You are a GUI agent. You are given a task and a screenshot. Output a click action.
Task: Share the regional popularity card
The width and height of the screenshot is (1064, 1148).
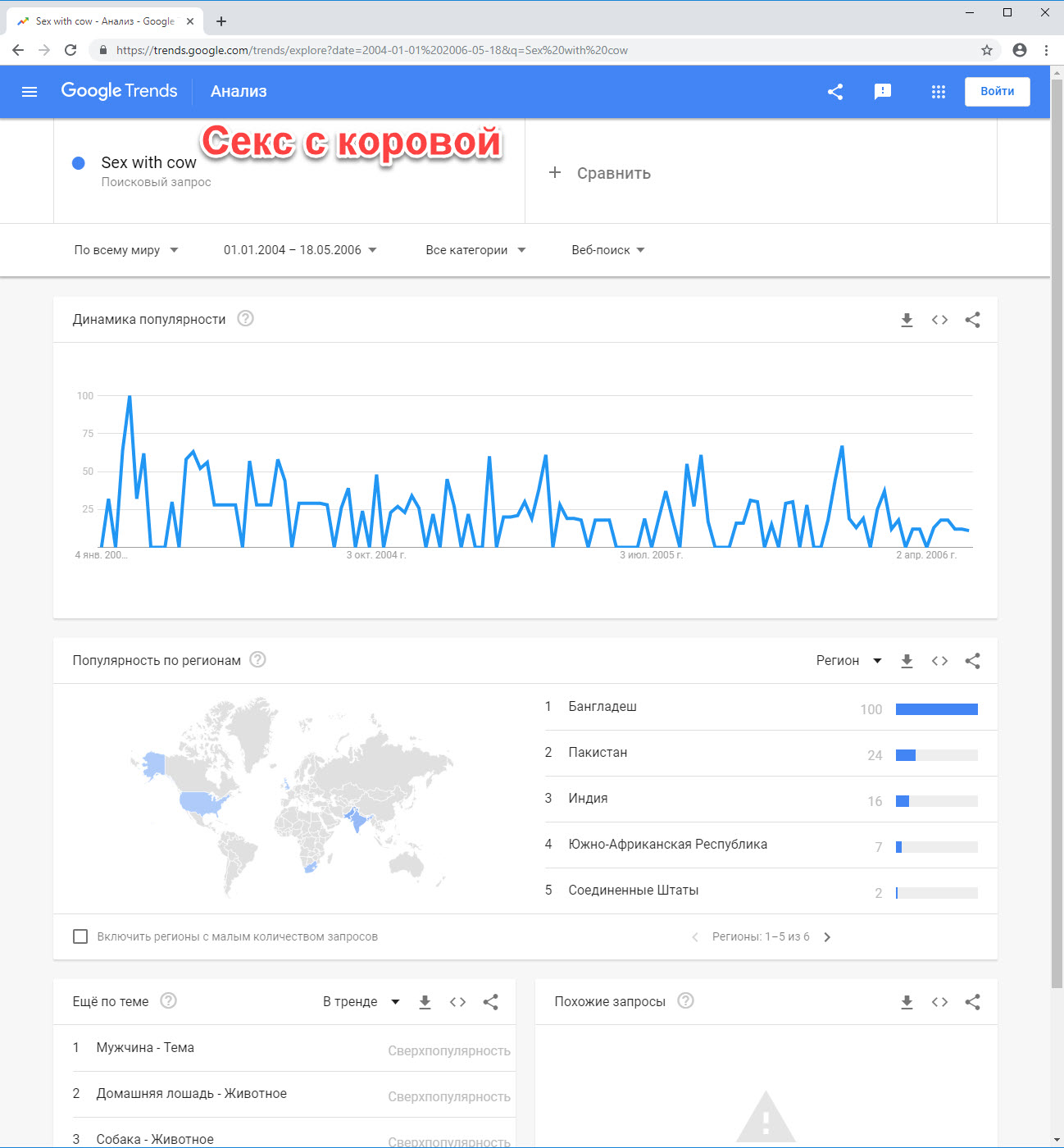tap(972, 661)
